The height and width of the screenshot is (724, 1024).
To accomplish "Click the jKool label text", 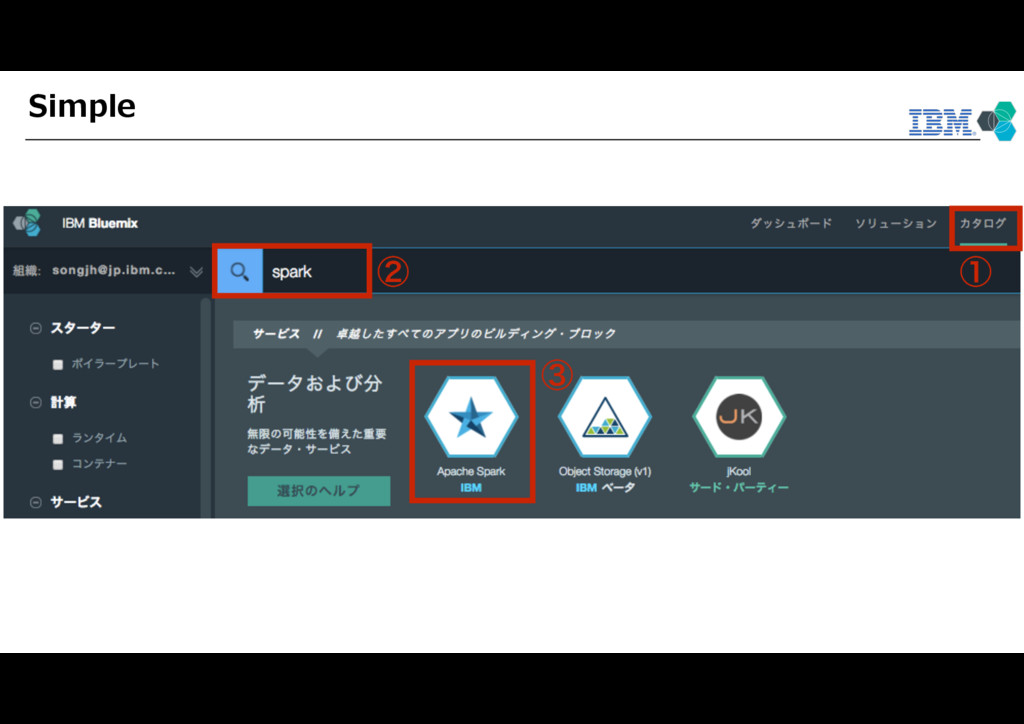I will (x=739, y=471).
